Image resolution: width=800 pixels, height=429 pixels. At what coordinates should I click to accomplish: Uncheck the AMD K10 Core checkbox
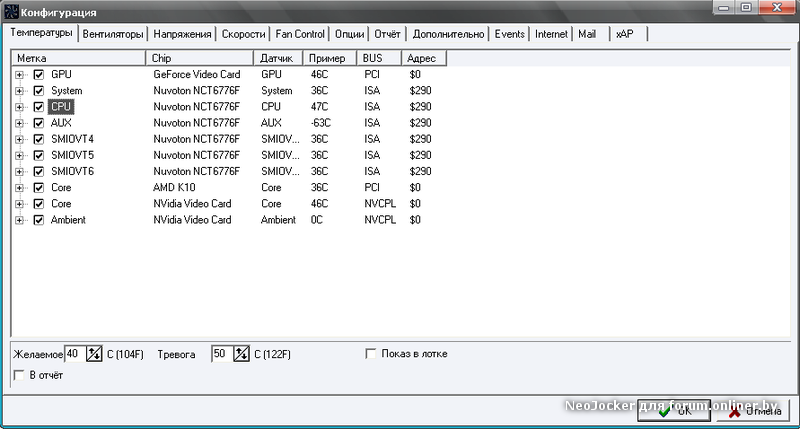(x=39, y=188)
